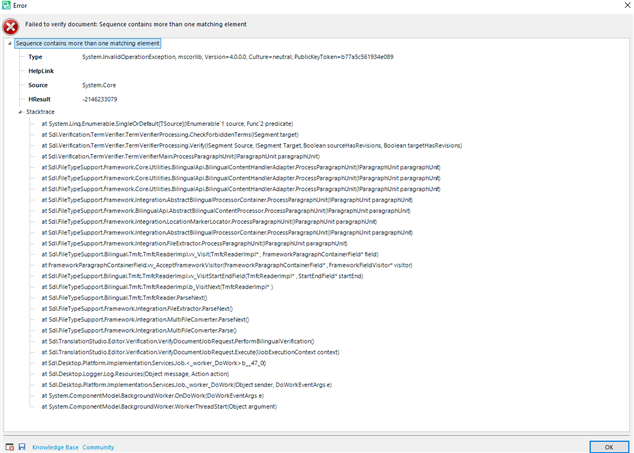Click the OK button
634x453 pixels.
point(609,447)
